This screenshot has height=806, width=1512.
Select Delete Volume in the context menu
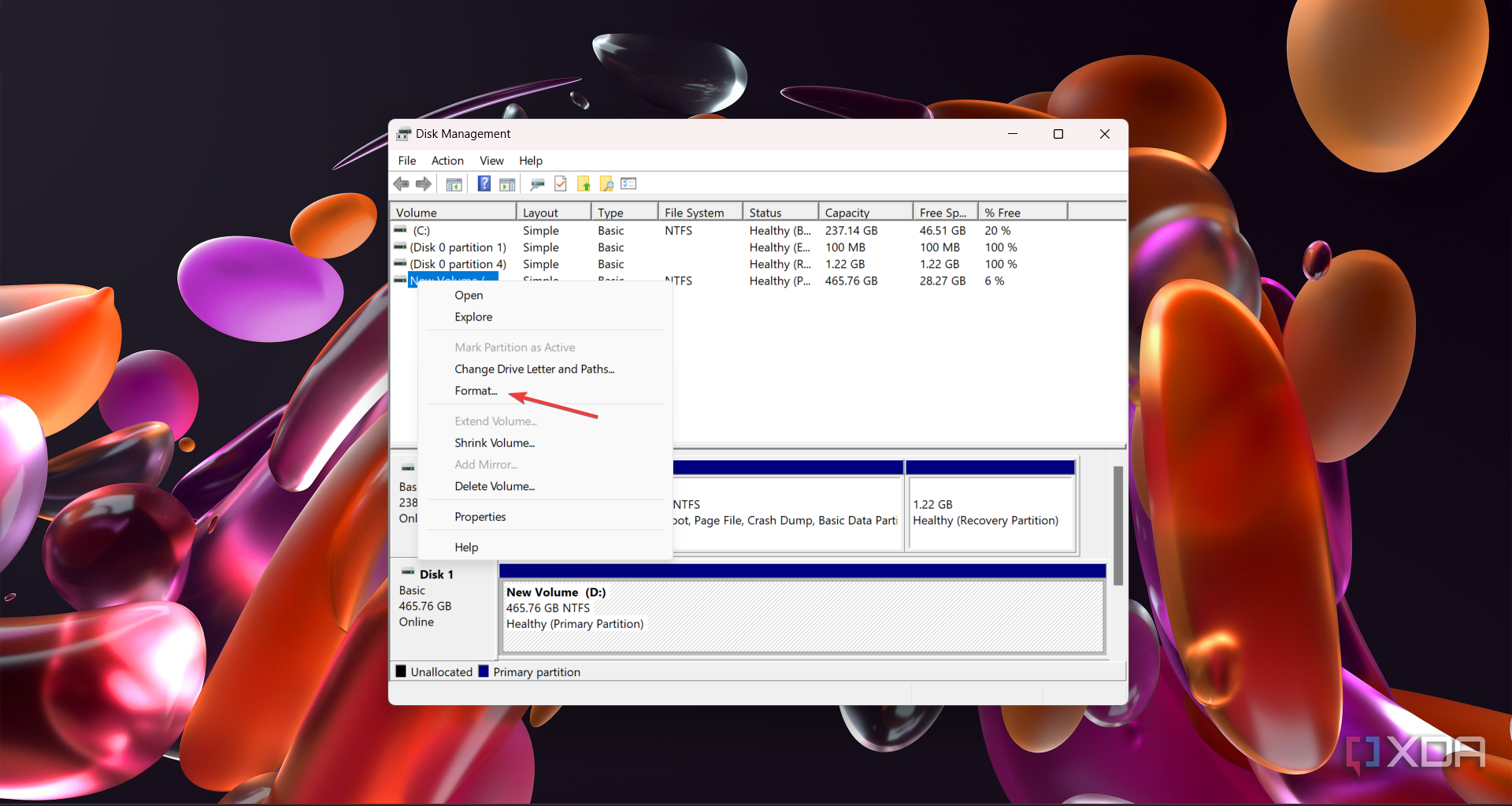(545, 486)
